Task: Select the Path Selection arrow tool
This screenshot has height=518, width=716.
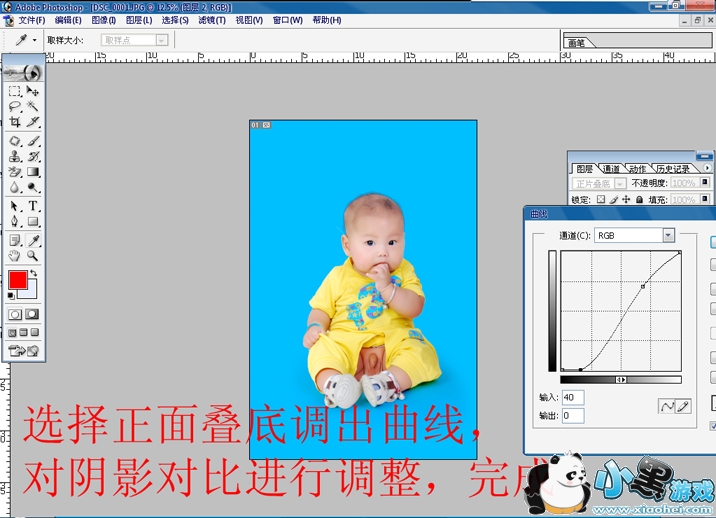Action: (x=15, y=206)
